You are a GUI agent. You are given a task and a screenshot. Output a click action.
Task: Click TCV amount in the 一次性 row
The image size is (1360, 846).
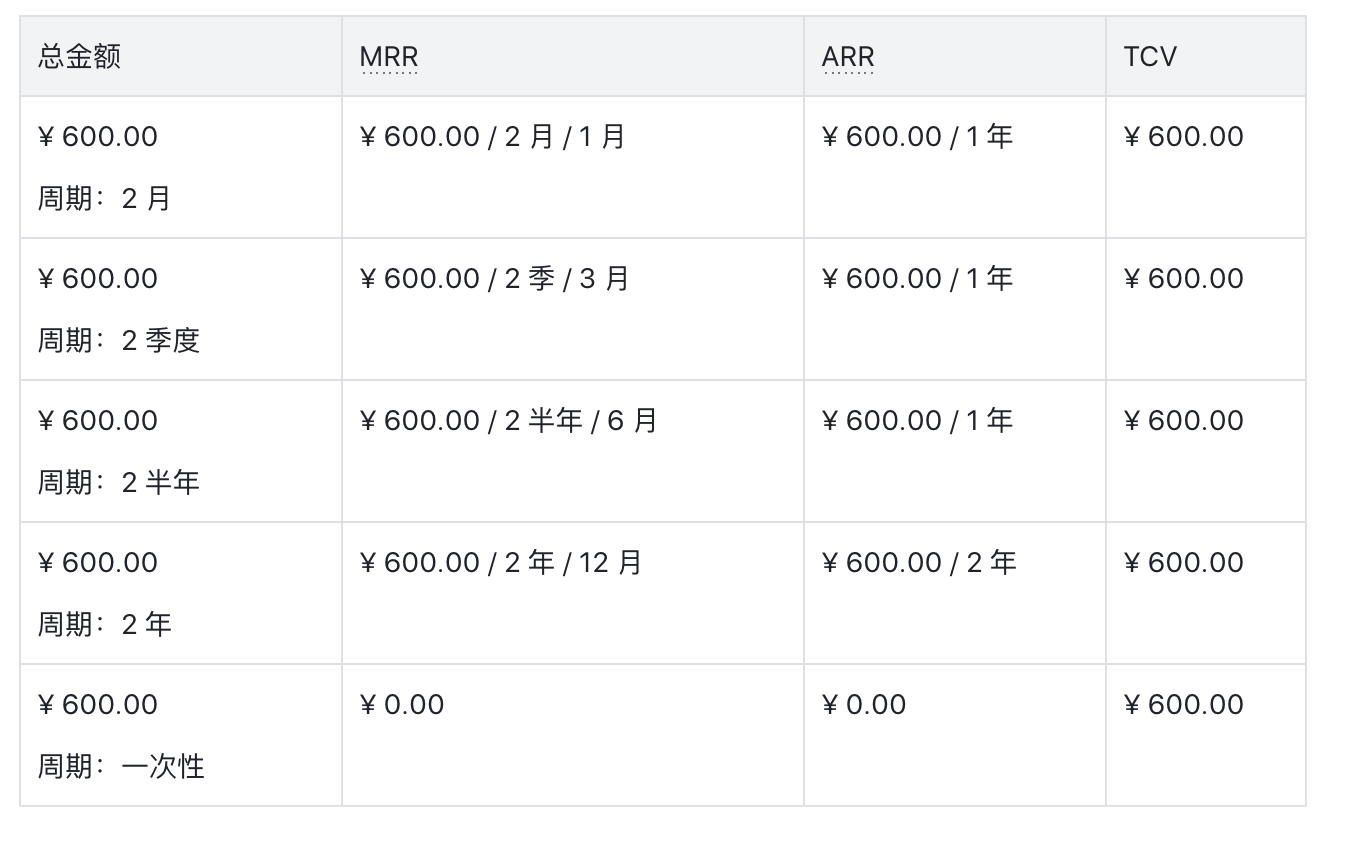[1184, 705]
